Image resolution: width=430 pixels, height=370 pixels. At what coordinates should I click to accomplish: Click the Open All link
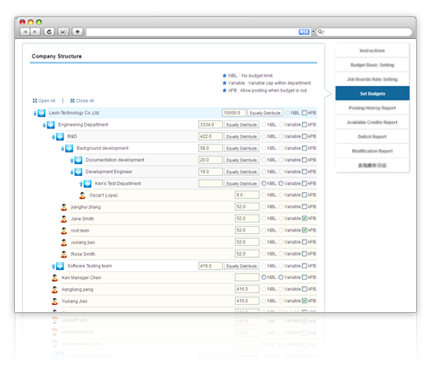[x=47, y=101]
